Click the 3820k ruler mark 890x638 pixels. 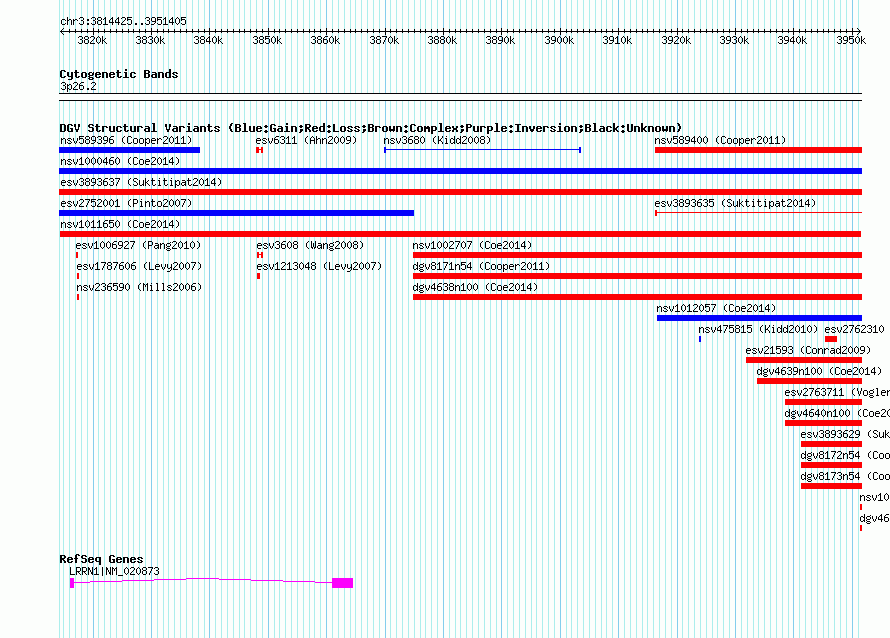tap(92, 40)
